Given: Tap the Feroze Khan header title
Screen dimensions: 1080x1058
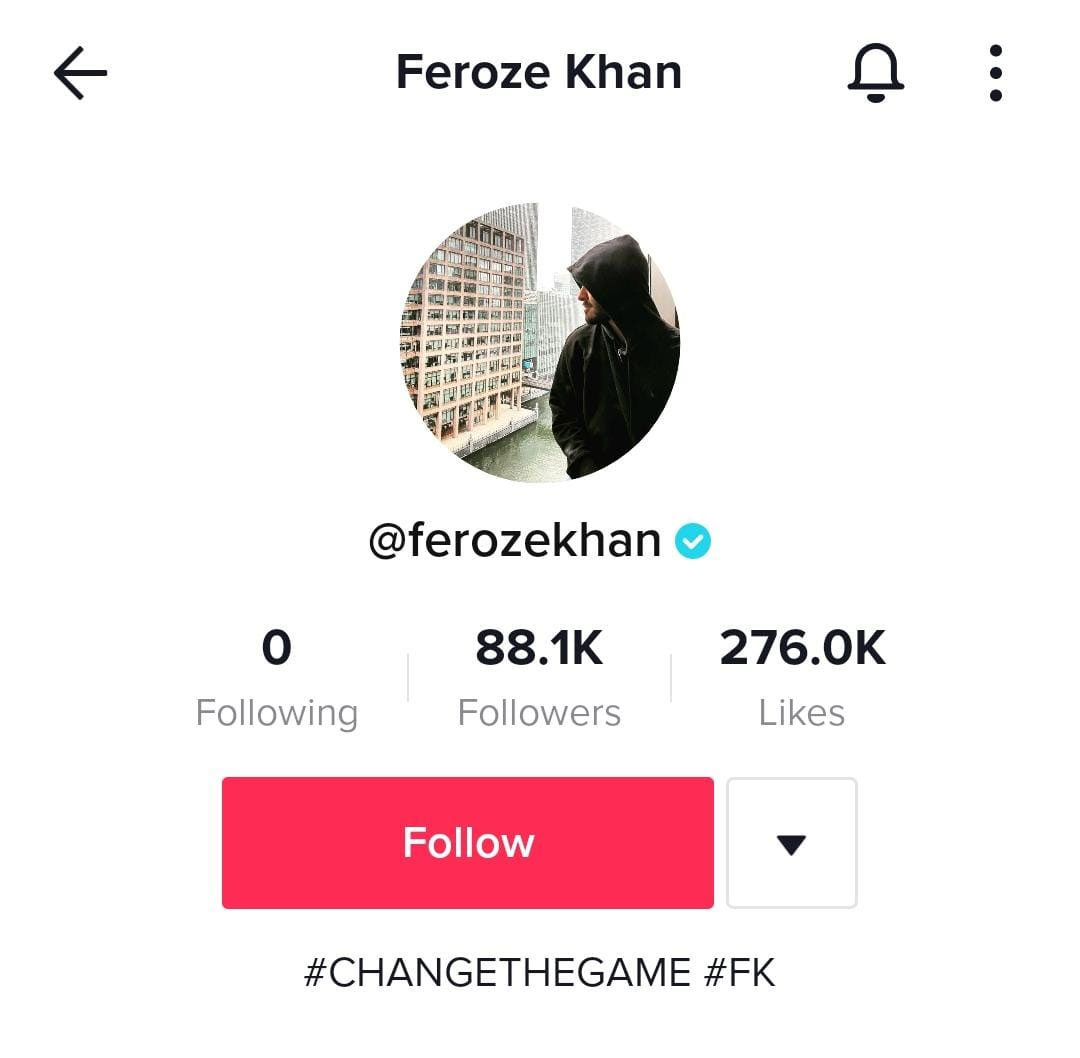Looking at the screenshot, I should (539, 72).
